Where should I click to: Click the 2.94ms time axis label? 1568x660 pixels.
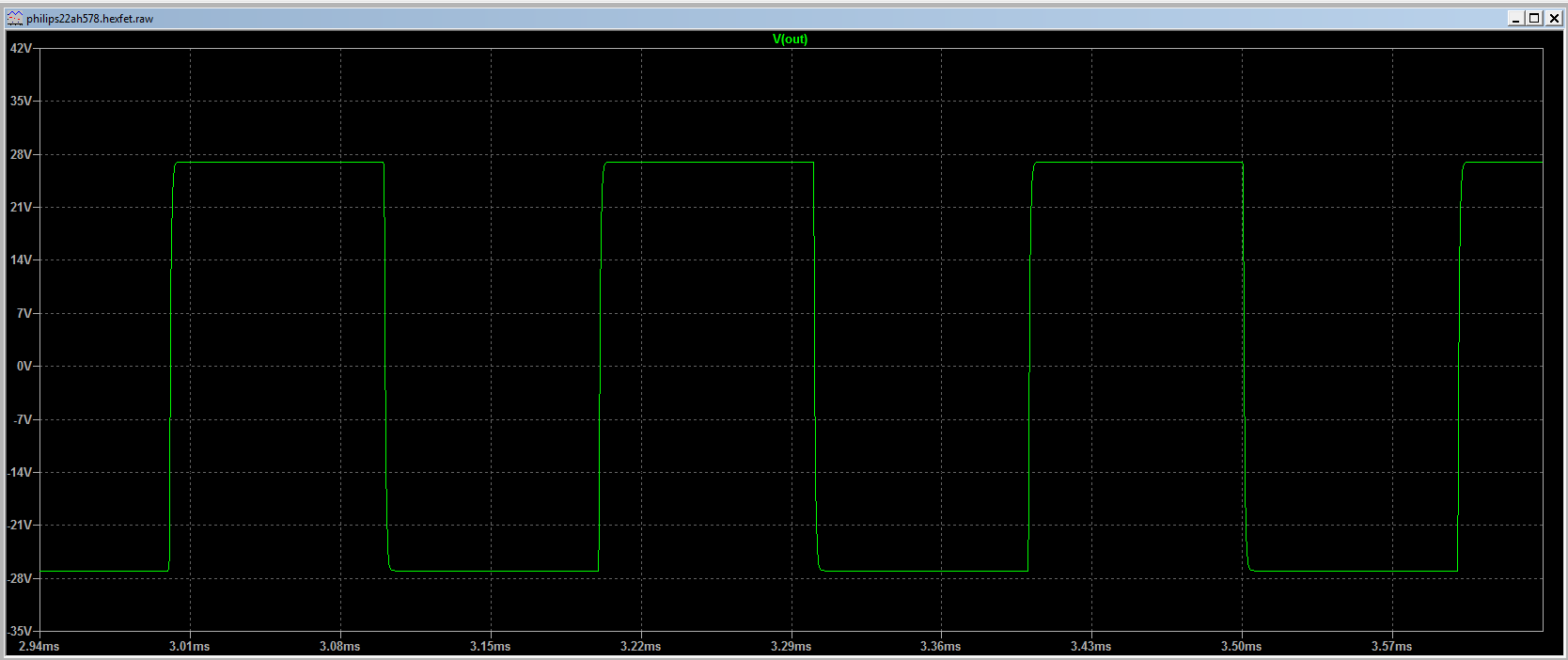39,647
